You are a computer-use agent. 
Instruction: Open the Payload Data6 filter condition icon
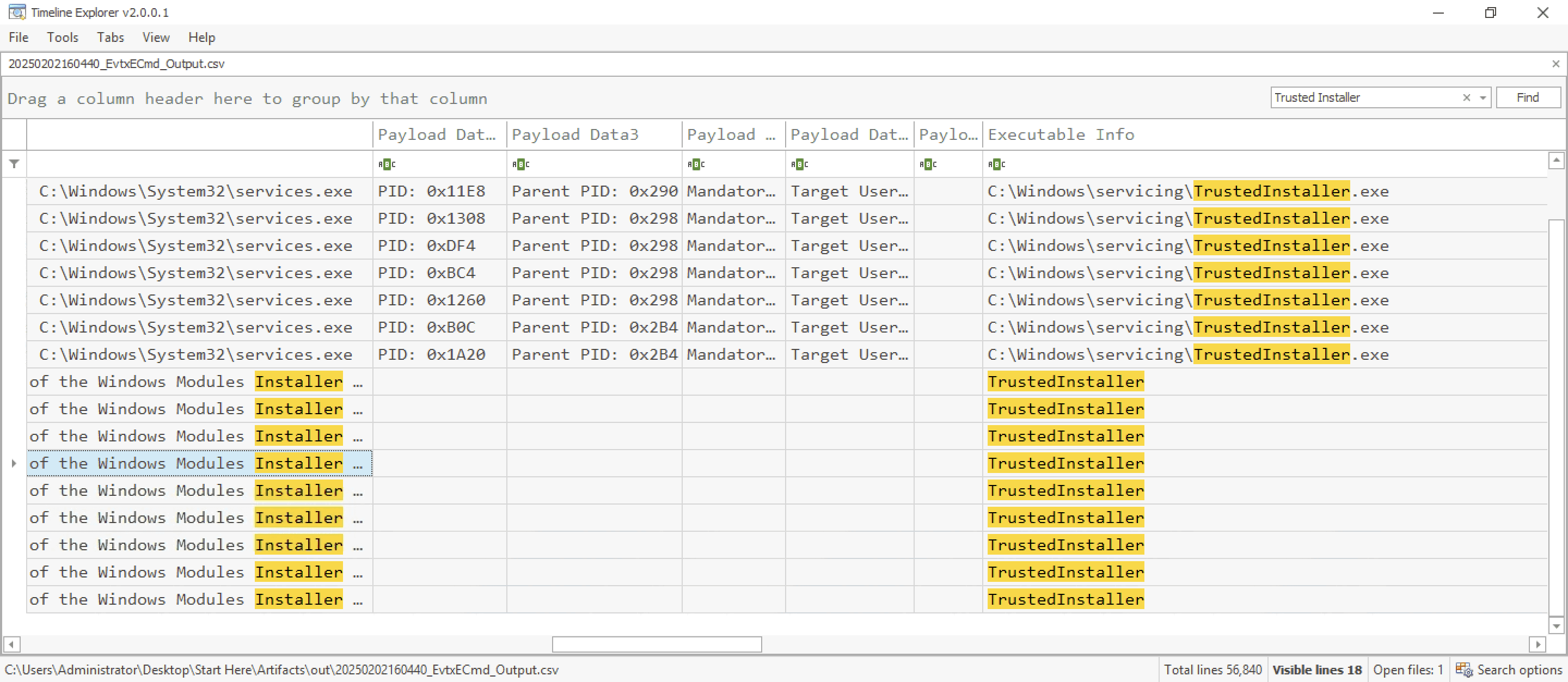[928, 164]
